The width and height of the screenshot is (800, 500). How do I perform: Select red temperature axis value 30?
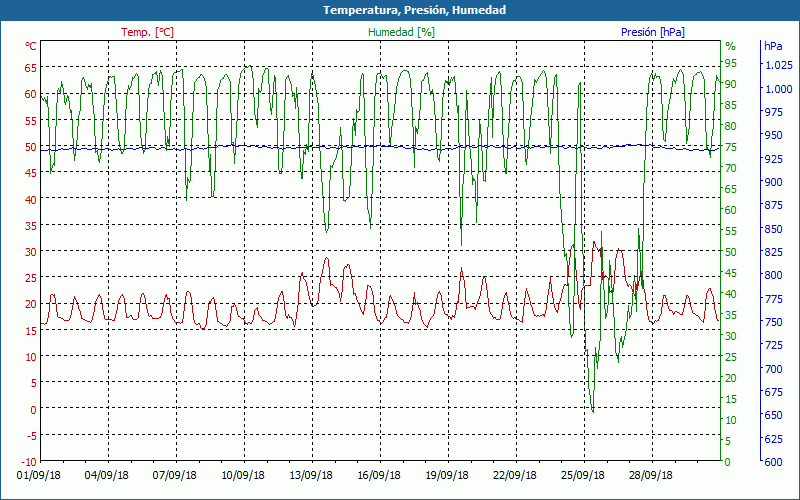point(31,252)
